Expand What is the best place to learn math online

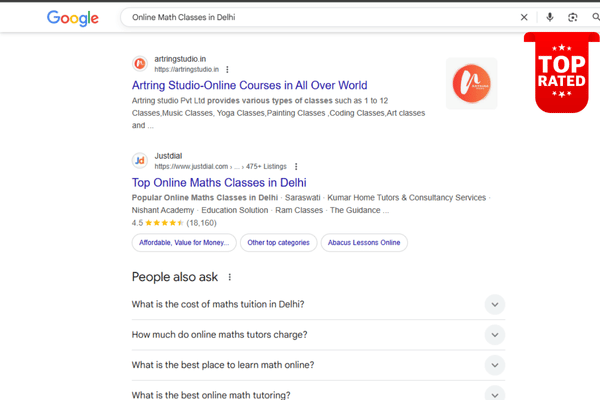318,365
